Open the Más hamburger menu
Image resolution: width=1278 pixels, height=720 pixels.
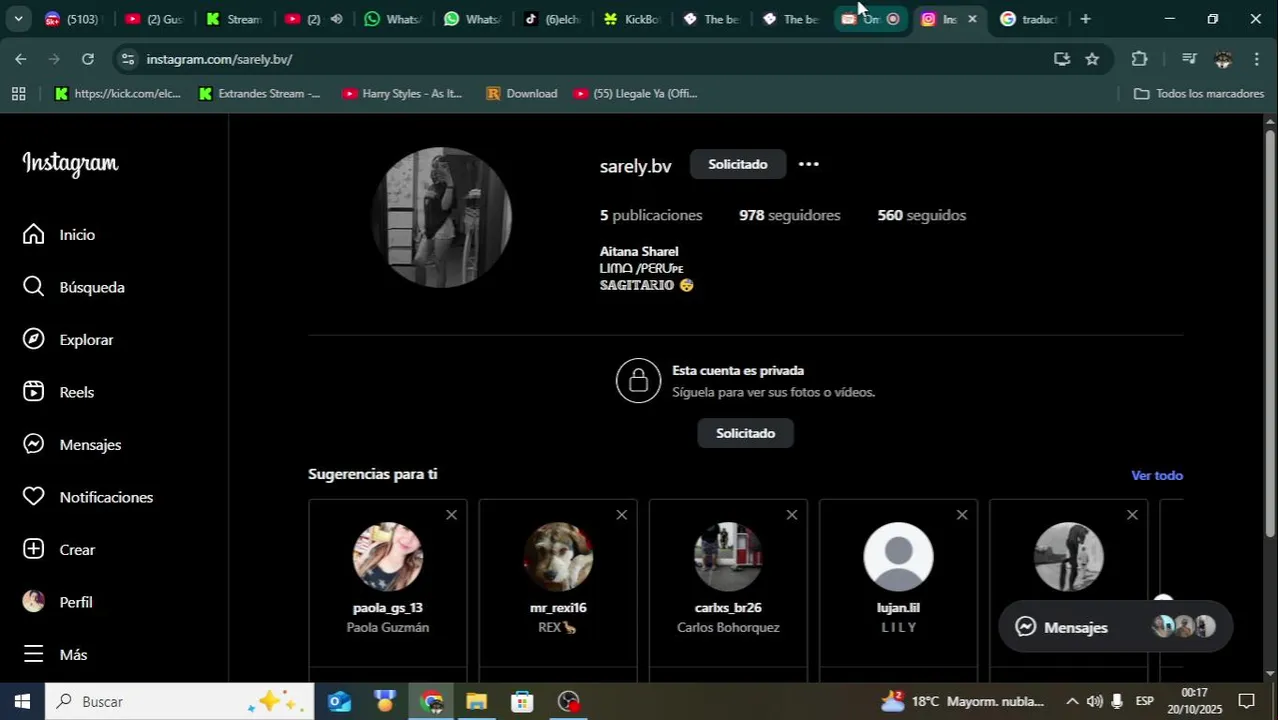tap(34, 654)
